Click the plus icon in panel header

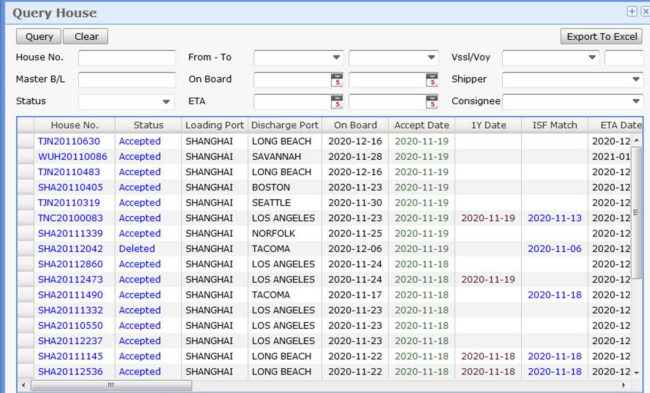point(632,12)
